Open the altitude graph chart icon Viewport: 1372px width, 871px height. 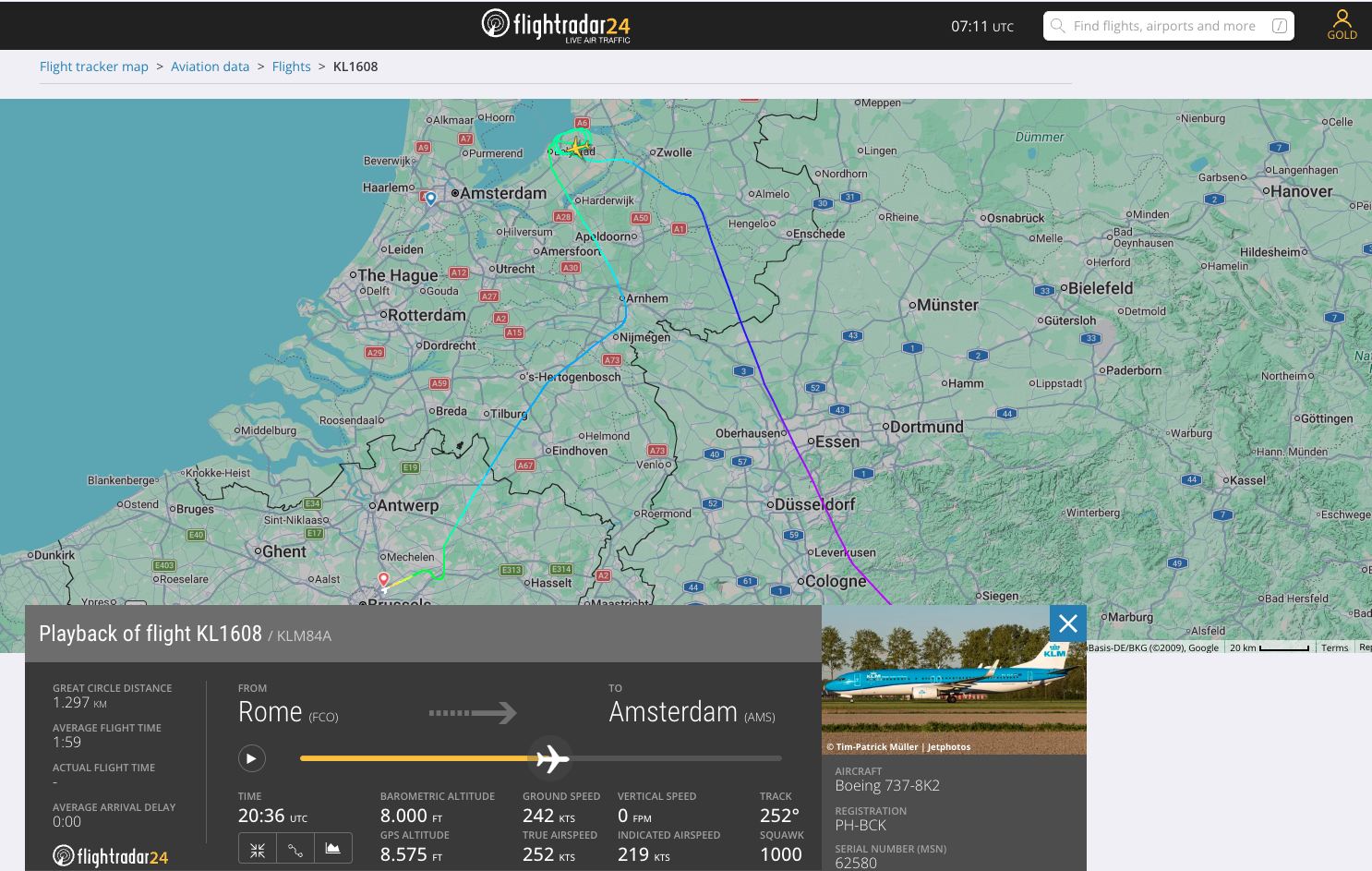[x=333, y=849]
